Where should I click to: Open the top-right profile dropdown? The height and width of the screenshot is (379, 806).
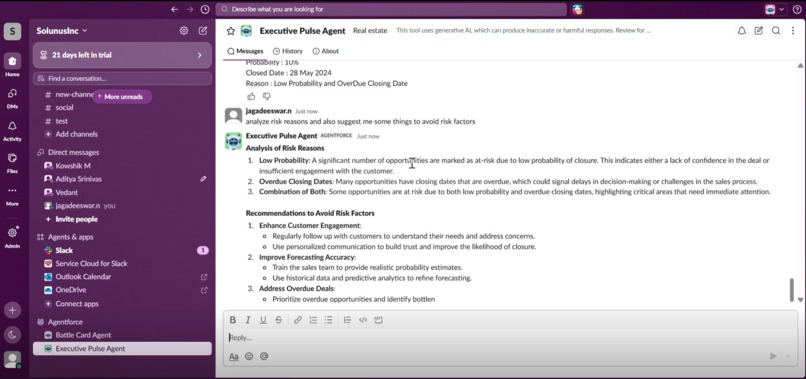coord(775,9)
